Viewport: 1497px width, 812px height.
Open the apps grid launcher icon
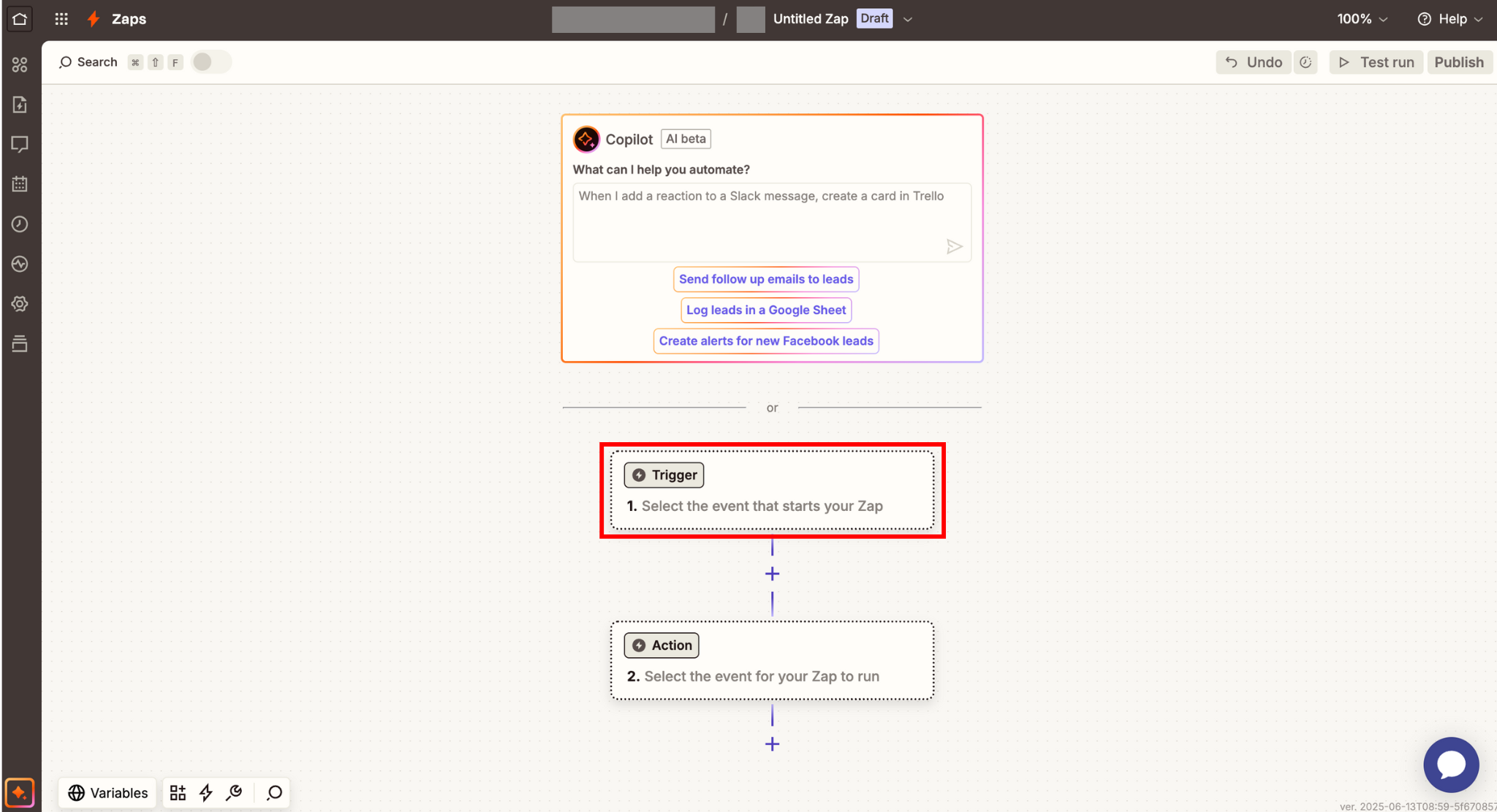[61, 19]
